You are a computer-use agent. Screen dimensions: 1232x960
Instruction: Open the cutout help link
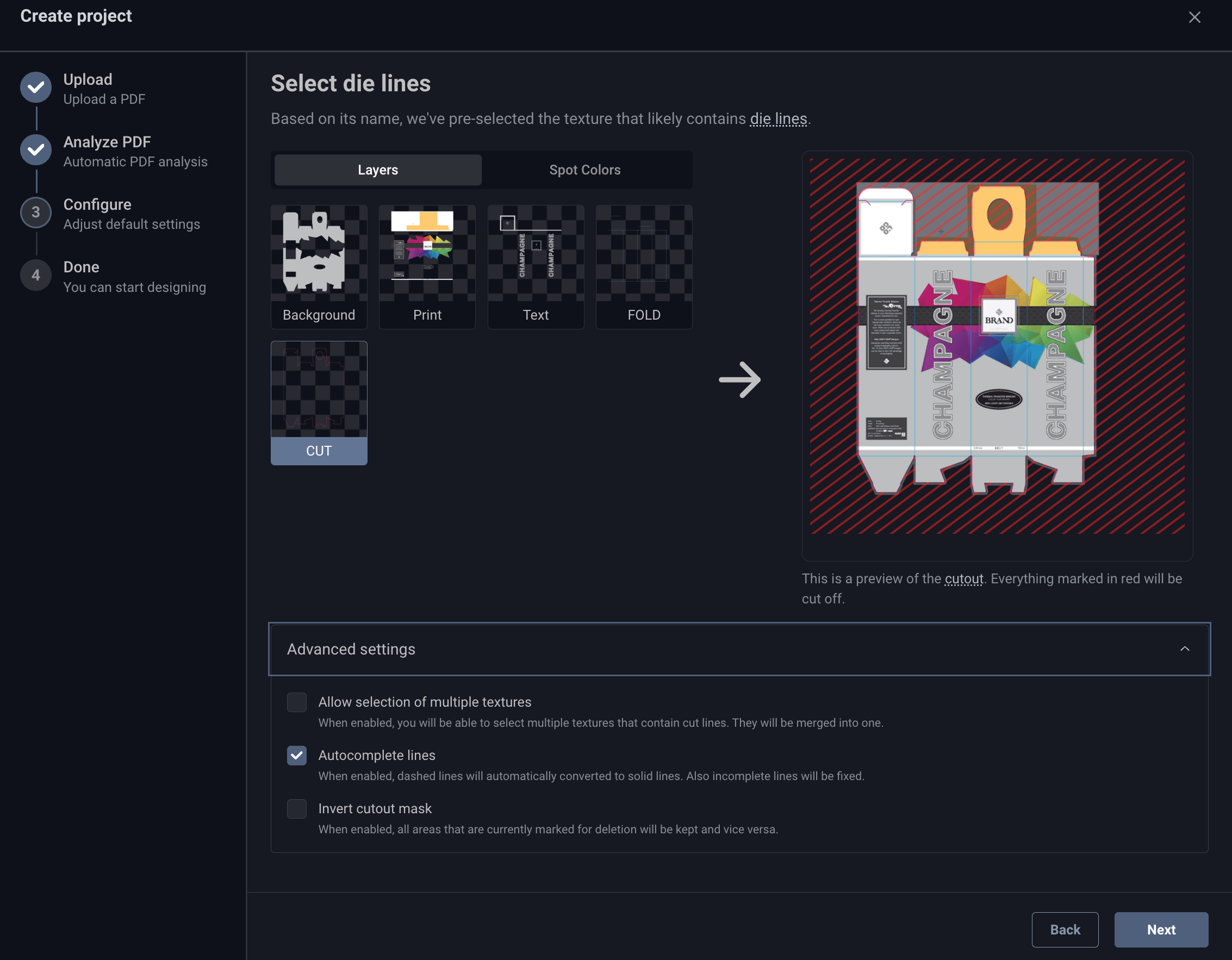click(964, 579)
